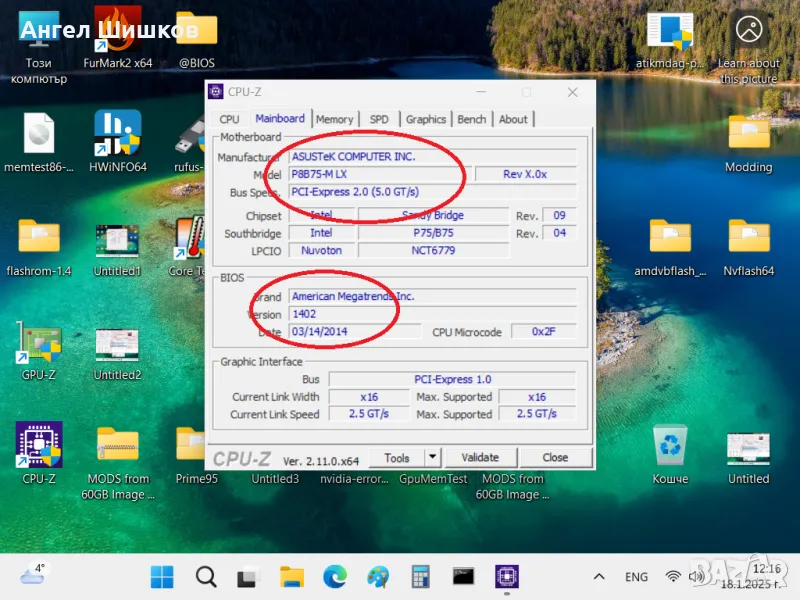Click the Validate button
800x600 pixels.
(x=480, y=458)
